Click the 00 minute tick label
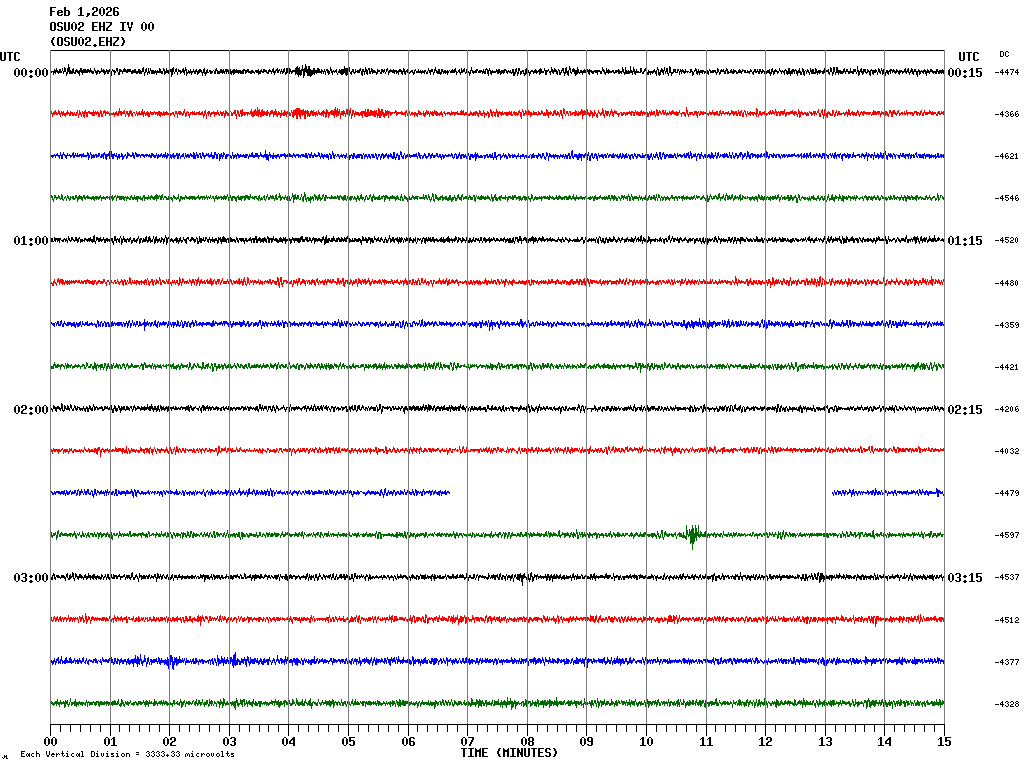 click(51, 742)
